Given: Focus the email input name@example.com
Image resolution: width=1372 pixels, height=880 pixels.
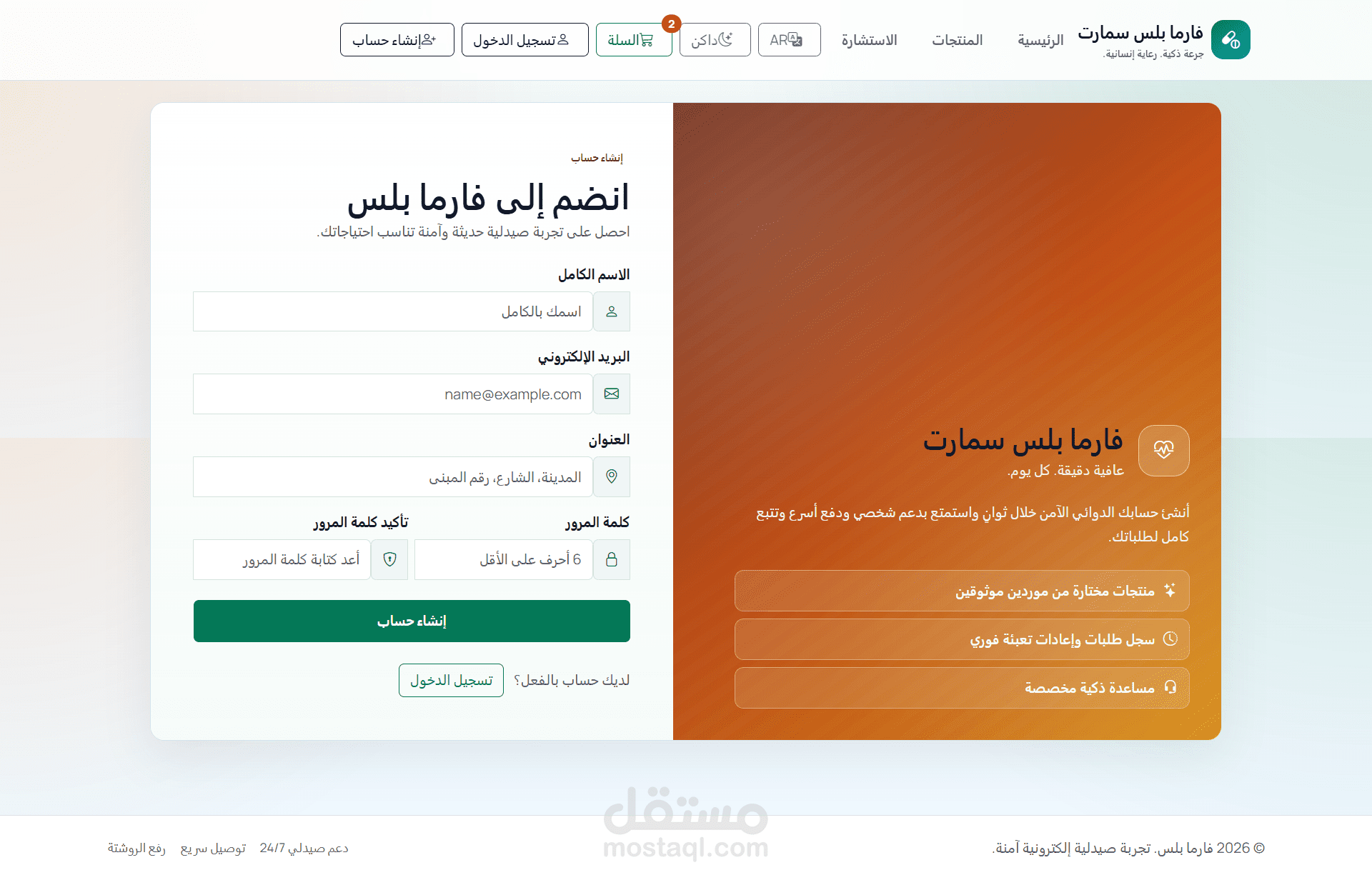Looking at the screenshot, I should (392, 394).
